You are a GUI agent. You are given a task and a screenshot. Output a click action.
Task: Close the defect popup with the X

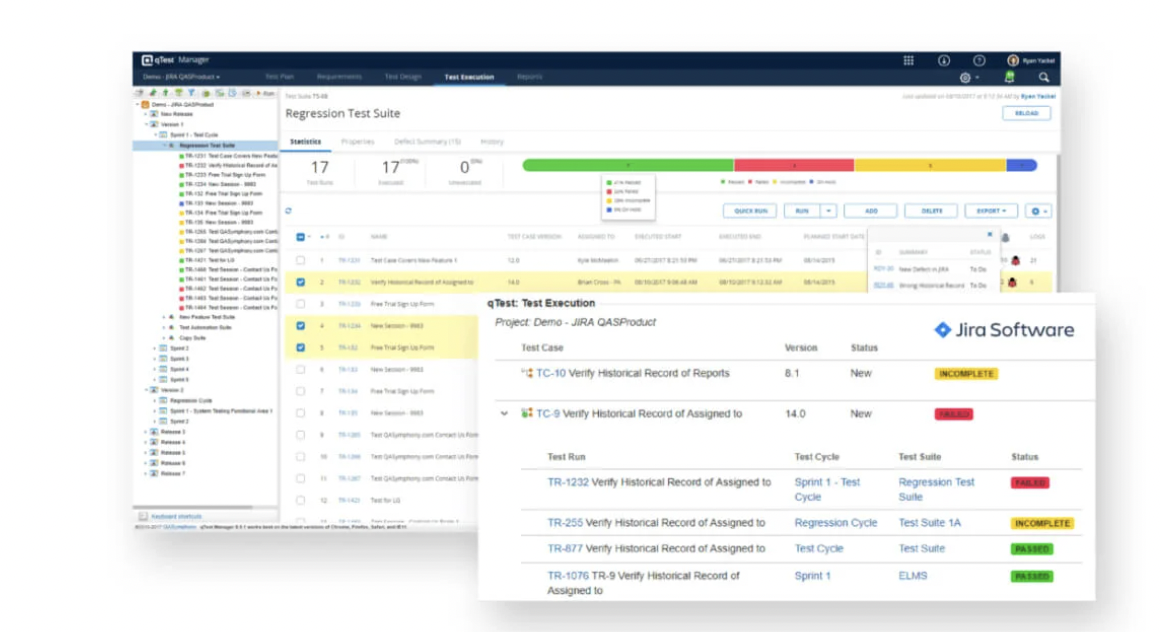point(990,235)
